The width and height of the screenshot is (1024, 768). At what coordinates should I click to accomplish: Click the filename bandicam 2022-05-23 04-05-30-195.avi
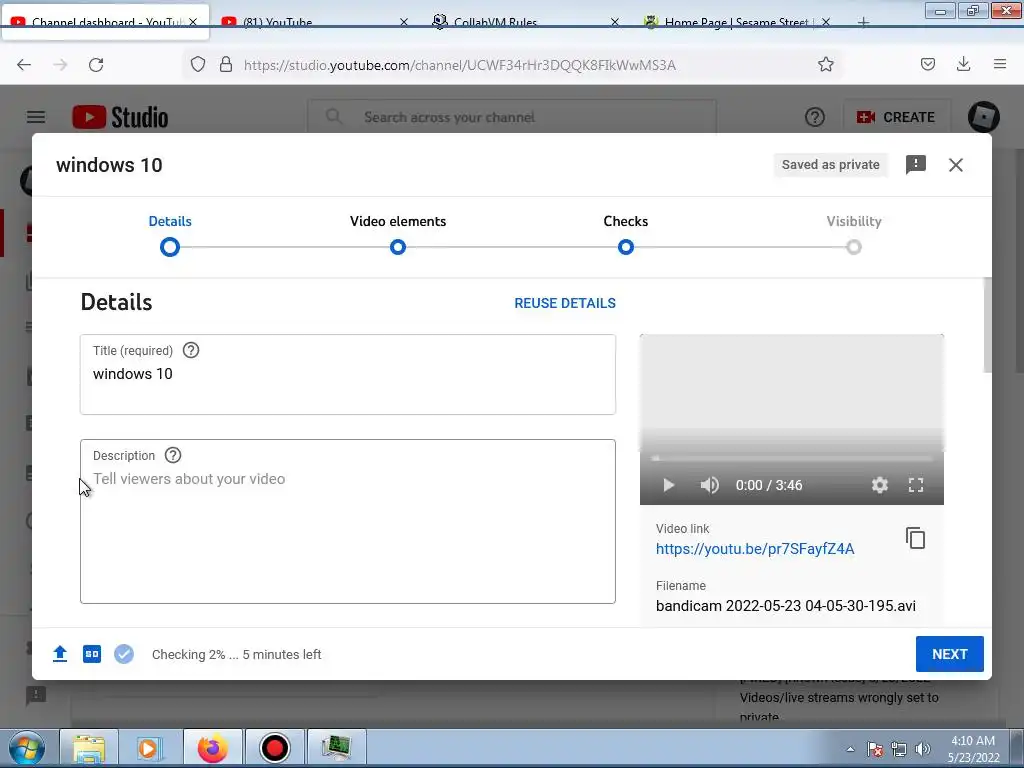click(786, 605)
